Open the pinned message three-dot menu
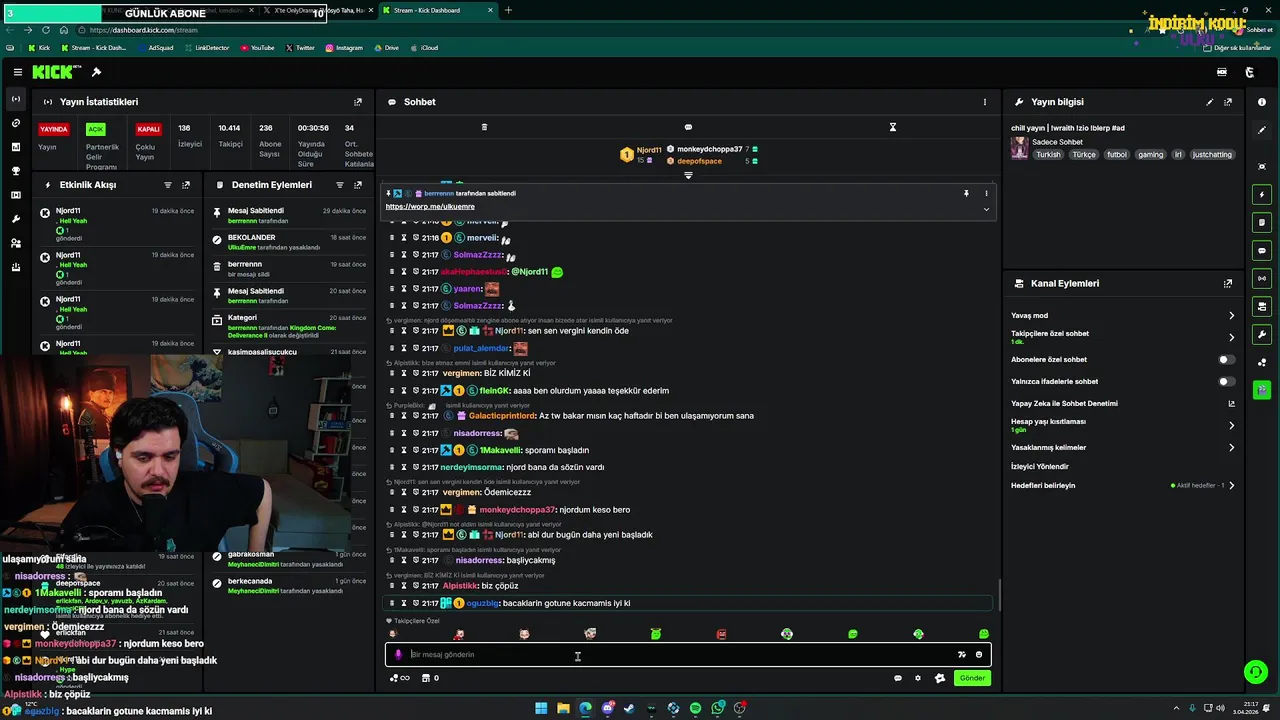This screenshot has height=720, width=1280. [x=986, y=193]
